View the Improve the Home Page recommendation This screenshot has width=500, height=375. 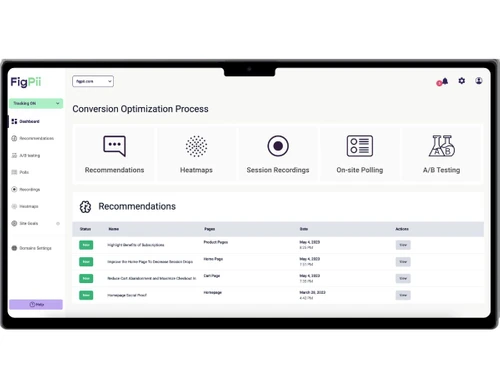(x=403, y=262)
